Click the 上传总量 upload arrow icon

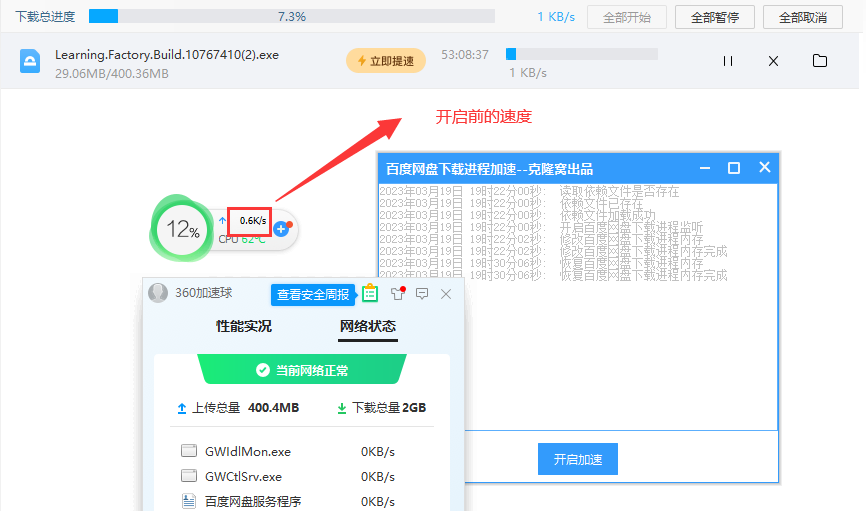182,408
